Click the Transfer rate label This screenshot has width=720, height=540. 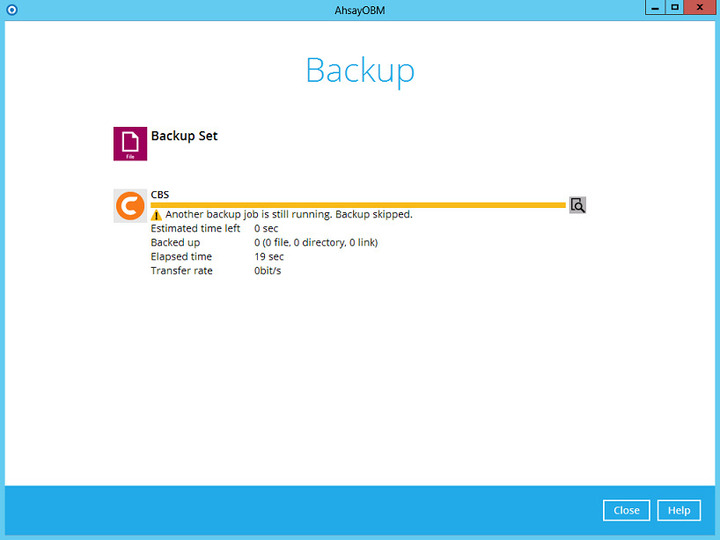point(182,271)
